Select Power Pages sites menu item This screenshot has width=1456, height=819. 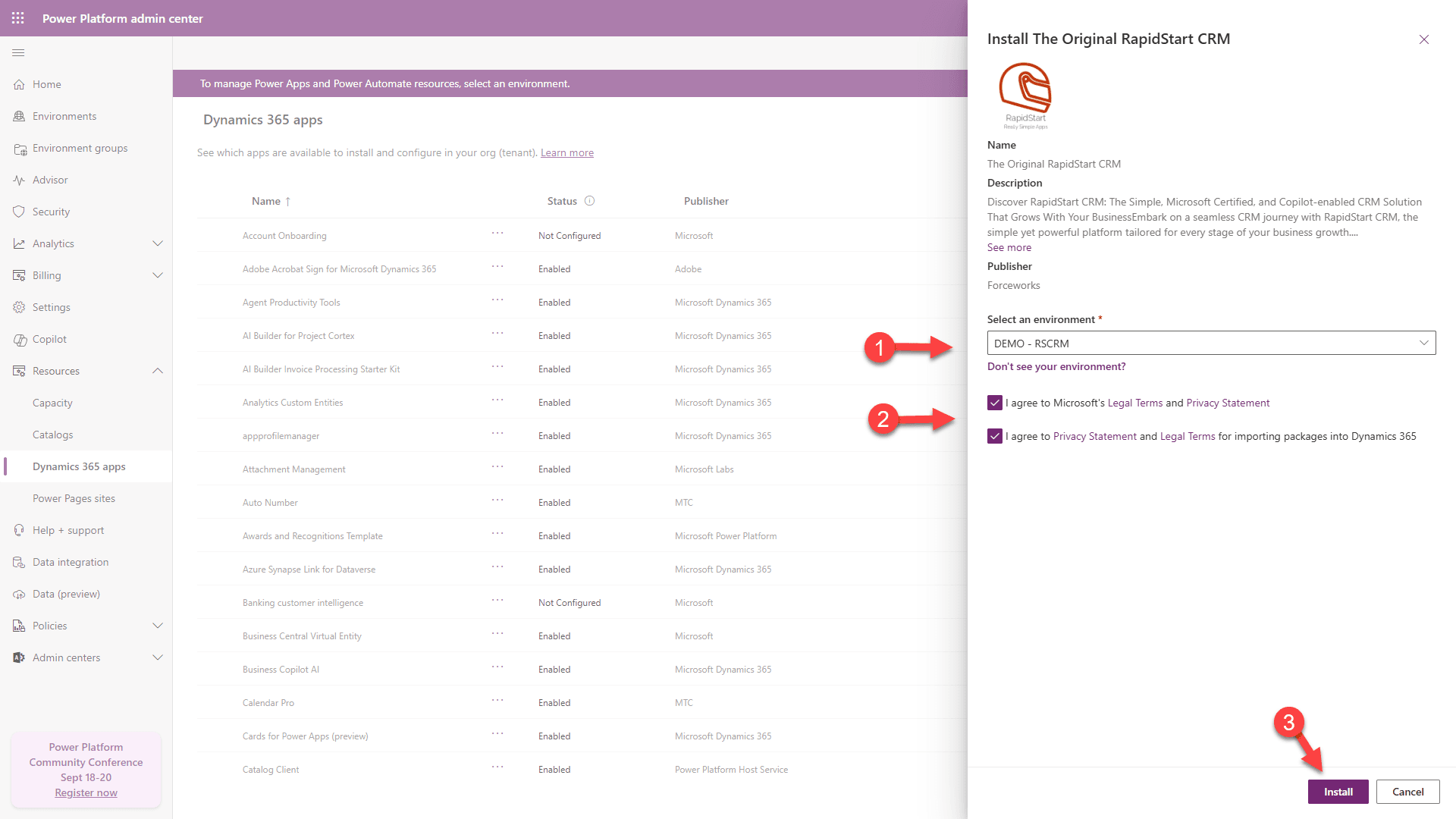pos(74,498)
